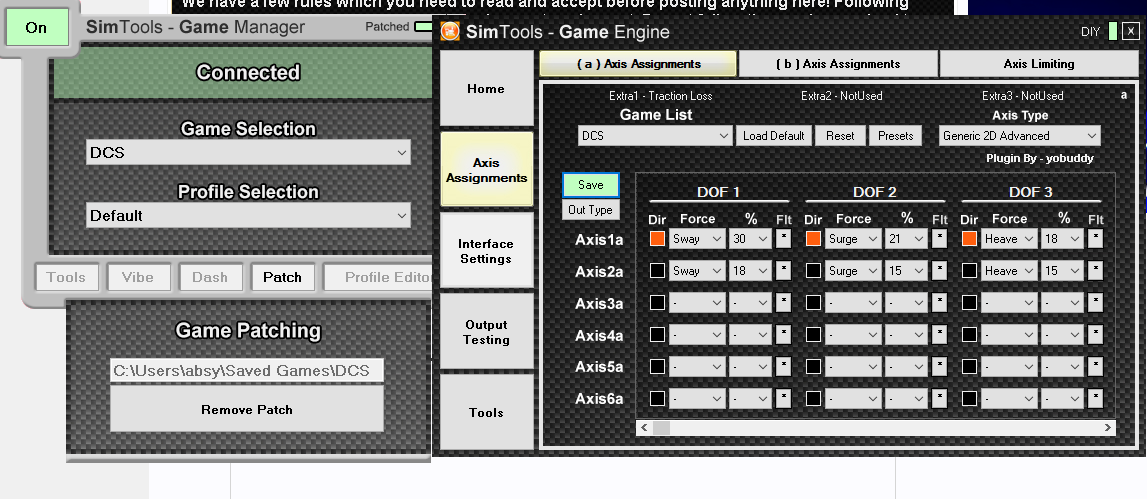Switch to Axis Limiting tab

coord(1038,64)
